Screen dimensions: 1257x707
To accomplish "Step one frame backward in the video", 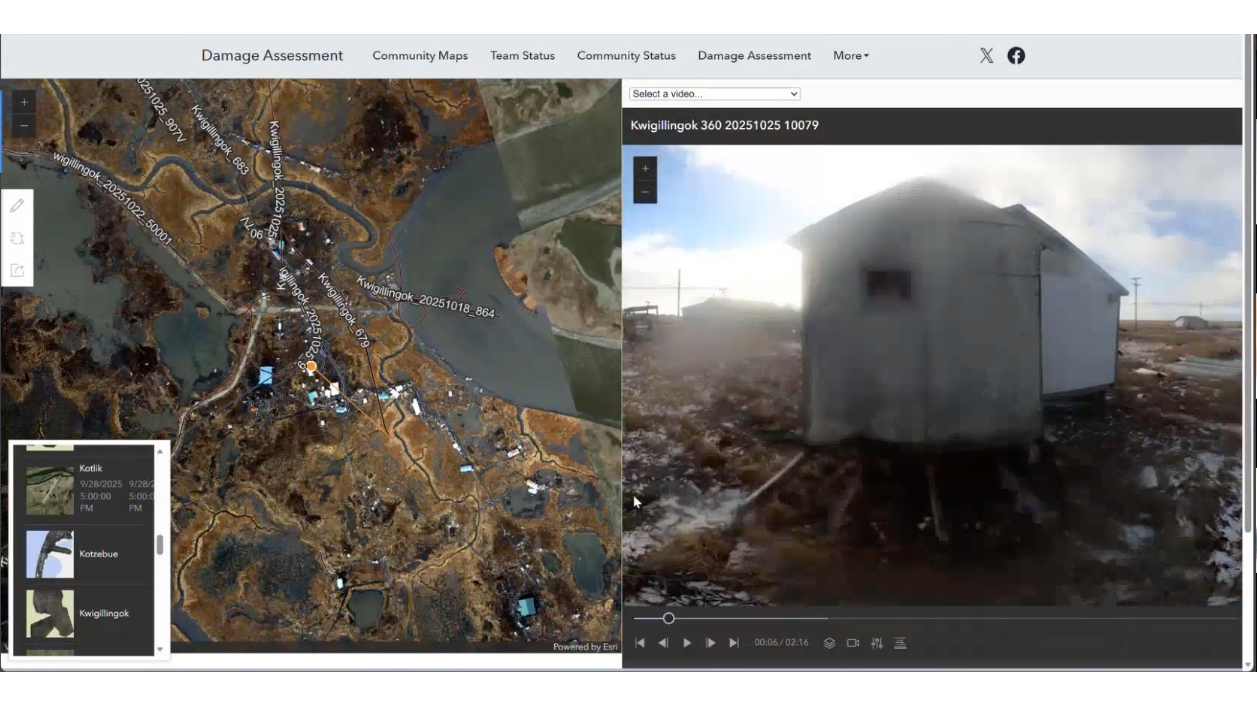I will click(664, 643).
